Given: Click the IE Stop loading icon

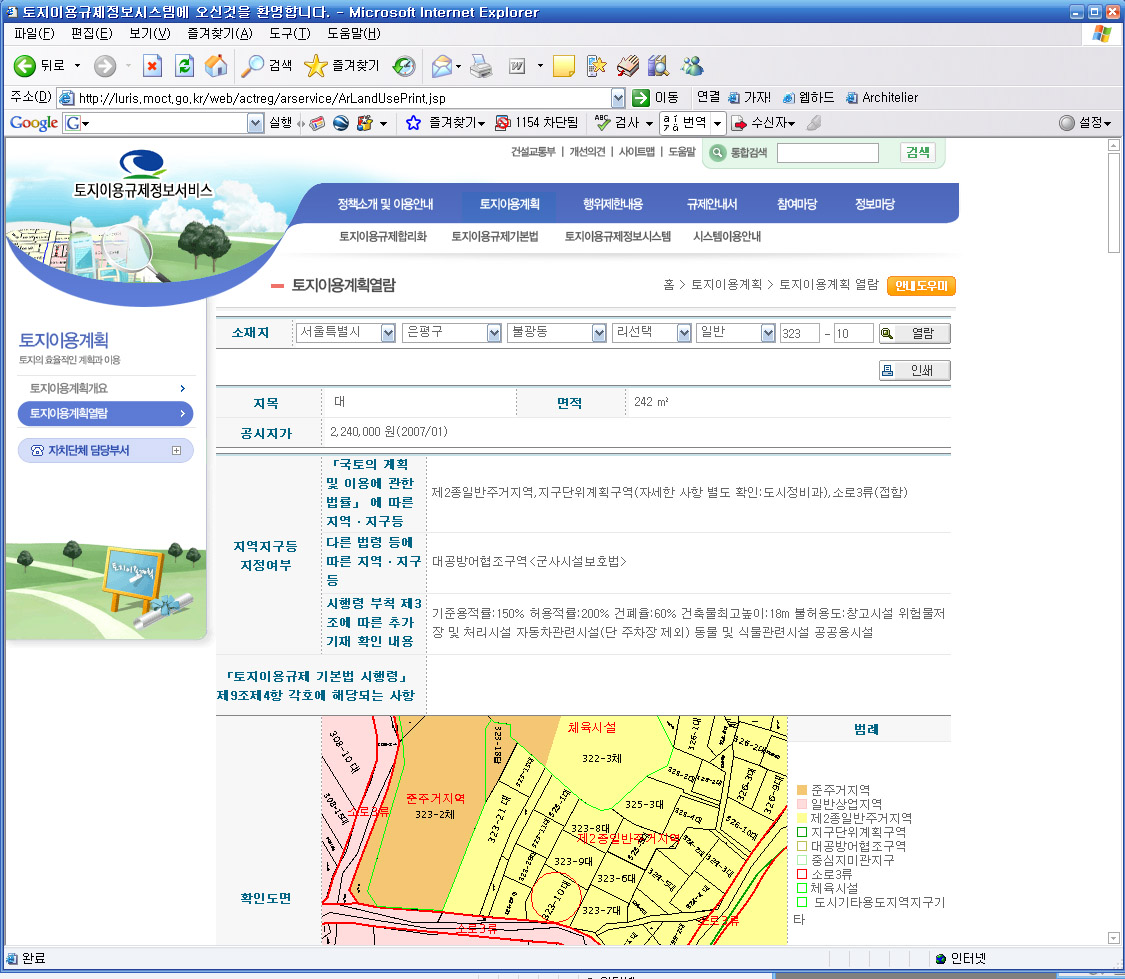Looking at the screenshot, I should (152, 66).
